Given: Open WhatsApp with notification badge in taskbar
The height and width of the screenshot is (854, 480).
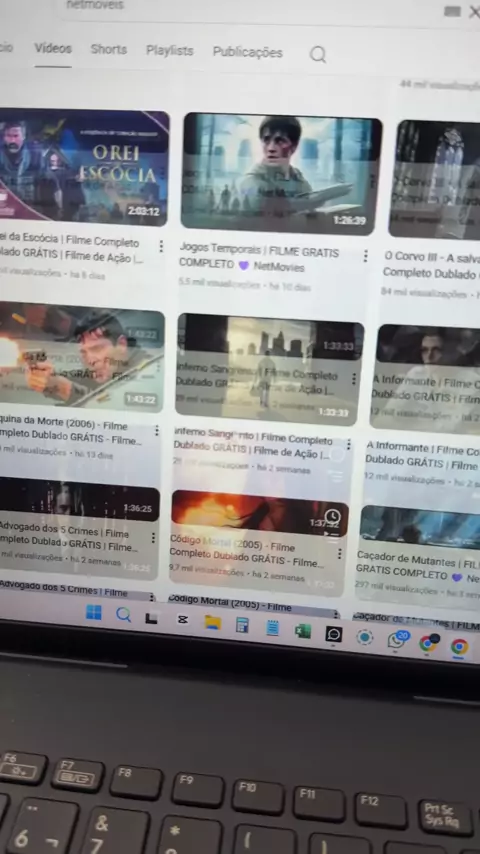Looking at the screenshot, I should tap(397, 639).
